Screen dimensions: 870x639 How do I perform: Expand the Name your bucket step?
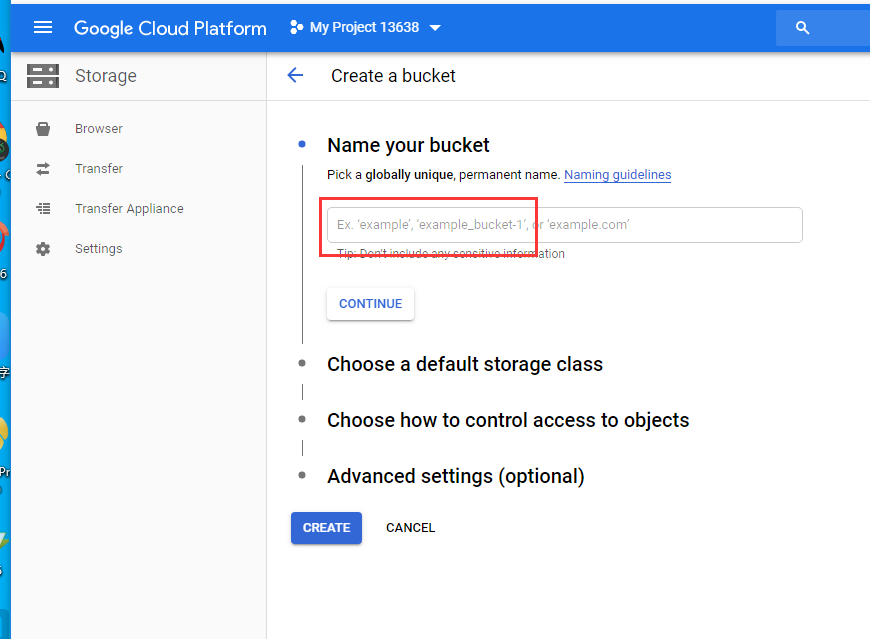tap(408, 145)
